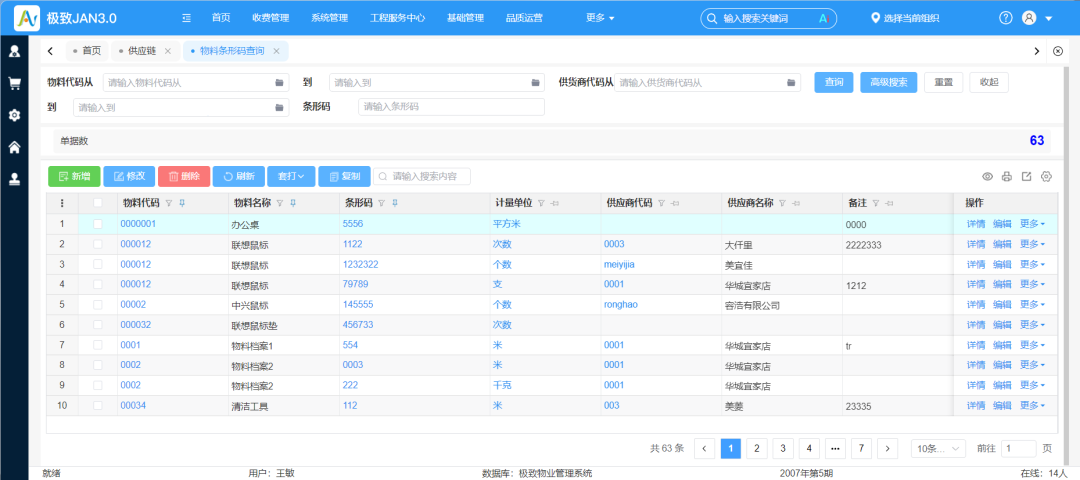The width and height of the screenshot is (1080, 480).
Task: Open account dropdown arrow next to avatar
Action: (x=1049, y=19)
